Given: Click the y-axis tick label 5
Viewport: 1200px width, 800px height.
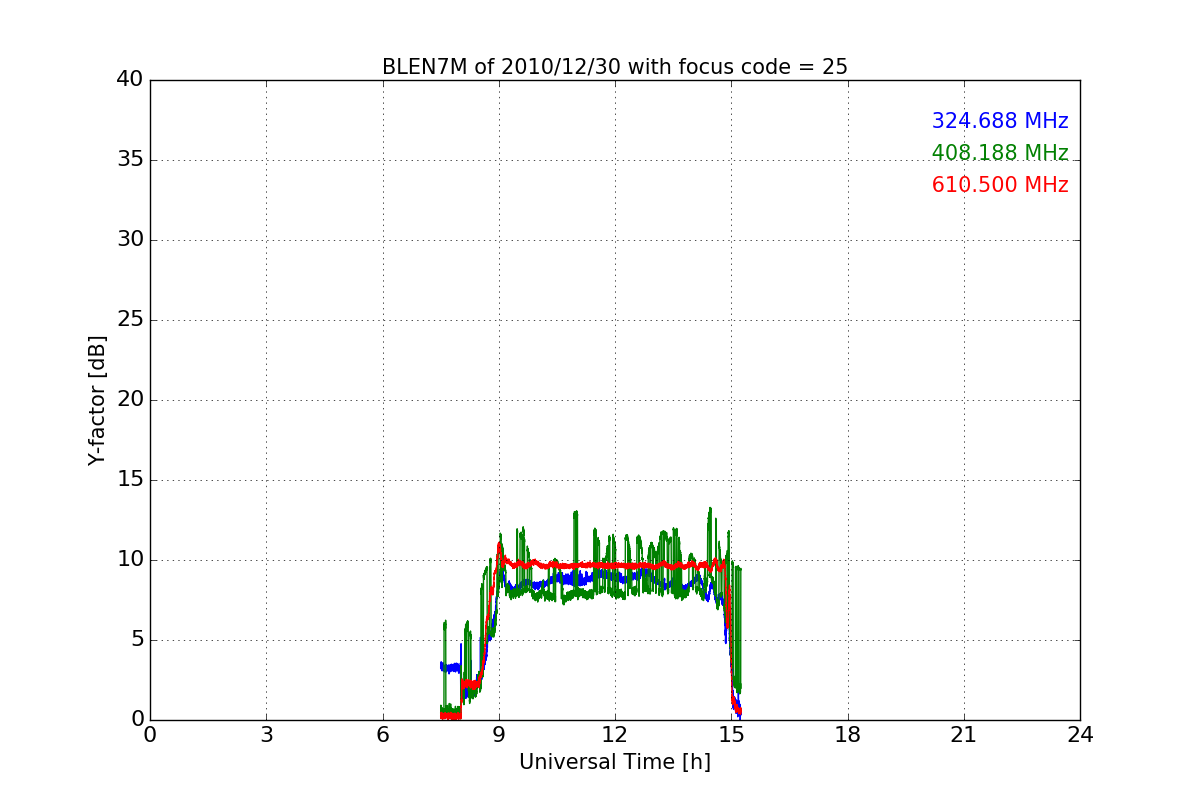Looking at the screenshot, I should tap(137, 640).
